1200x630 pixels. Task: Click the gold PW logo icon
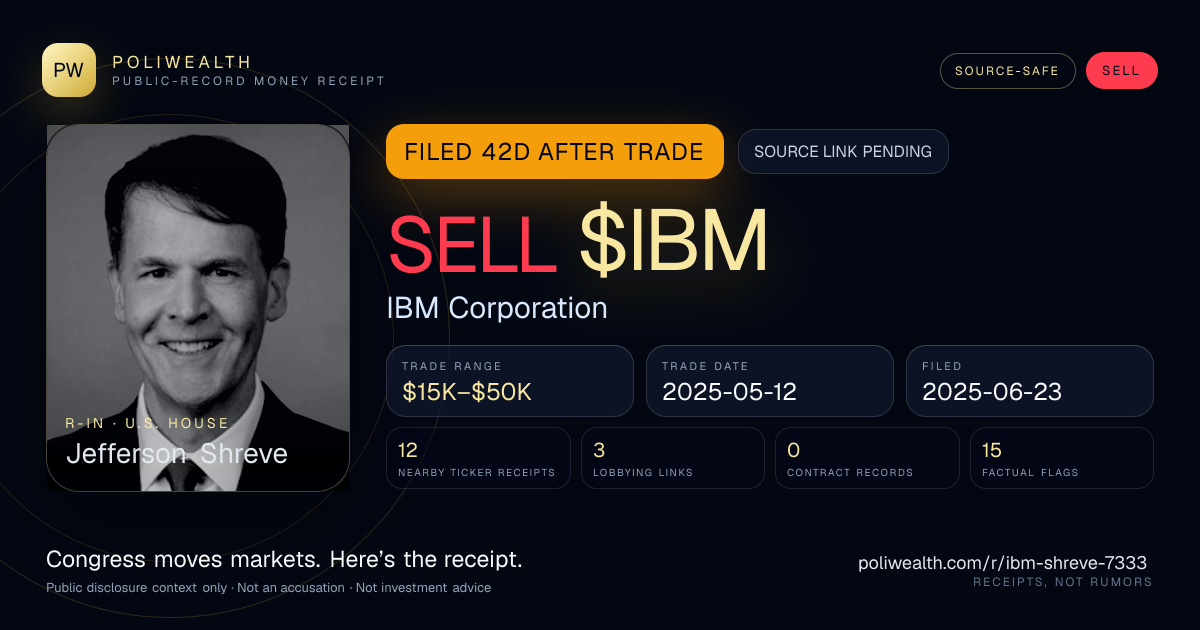[x=69, y=70]
